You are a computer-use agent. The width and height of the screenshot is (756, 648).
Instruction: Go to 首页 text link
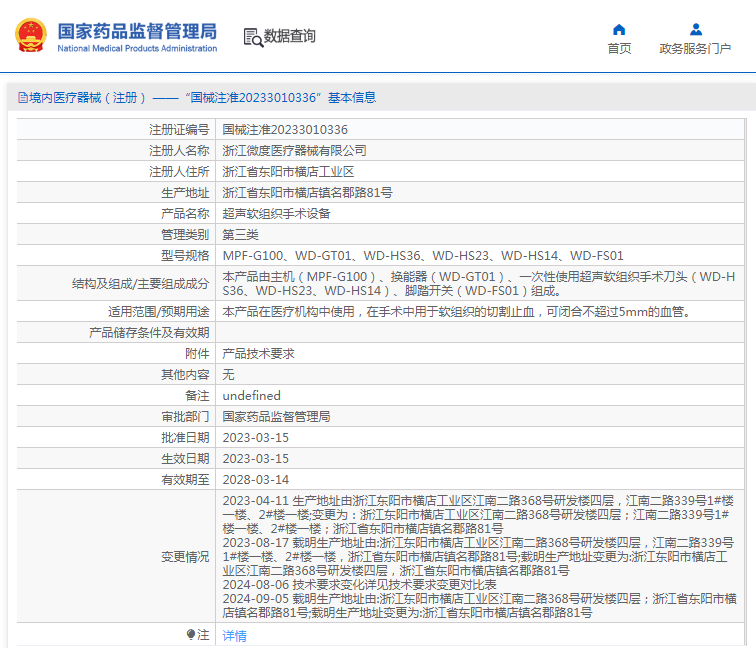[619, 49]
